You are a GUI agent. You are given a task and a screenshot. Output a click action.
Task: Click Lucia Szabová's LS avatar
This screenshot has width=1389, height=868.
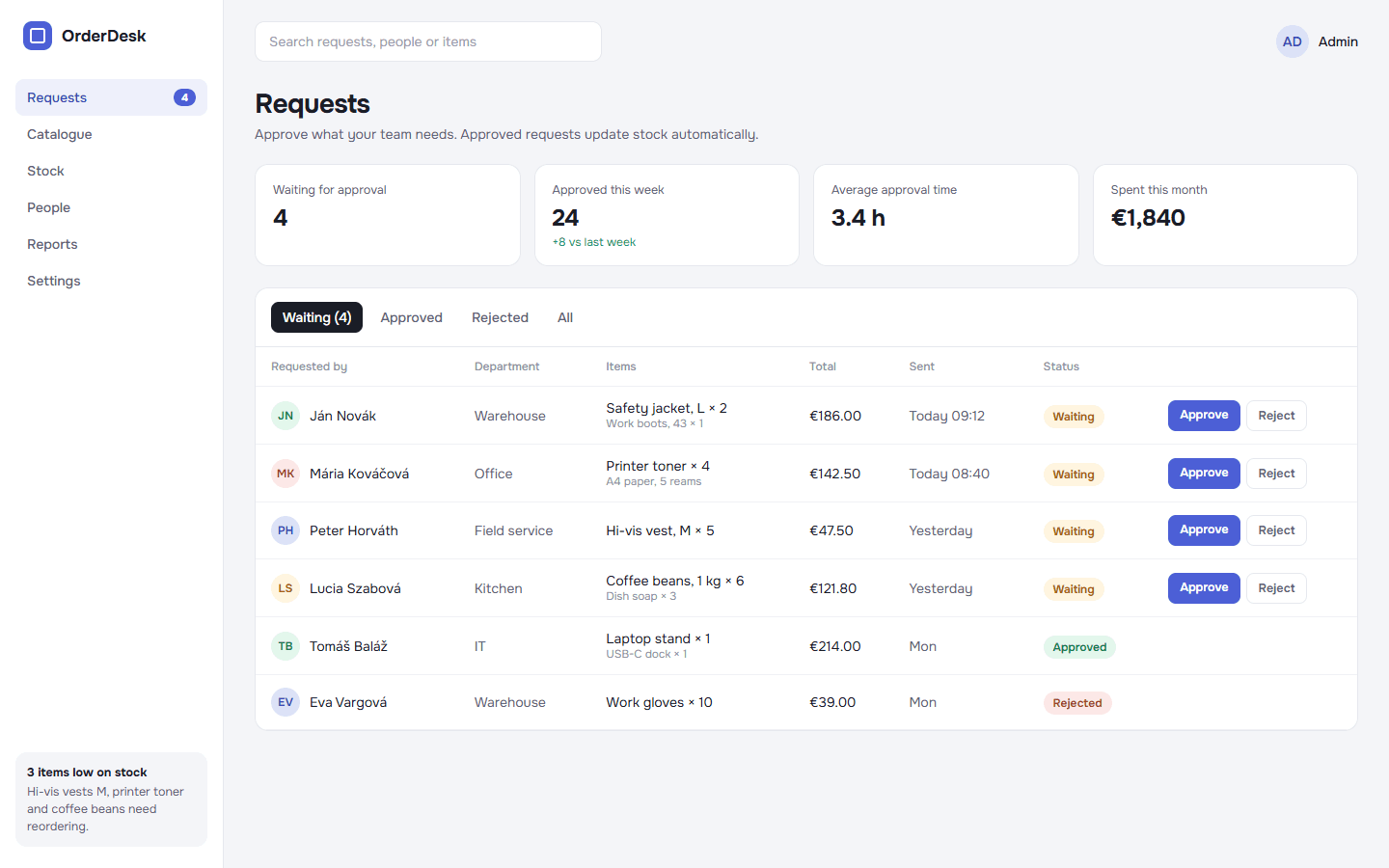[286, 588]
